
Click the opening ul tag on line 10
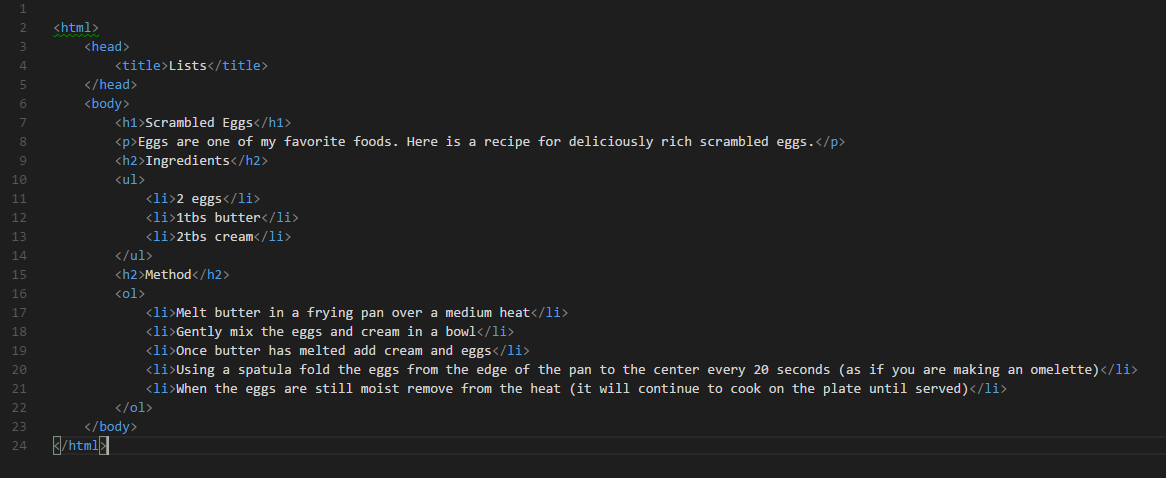click(129, 180)
